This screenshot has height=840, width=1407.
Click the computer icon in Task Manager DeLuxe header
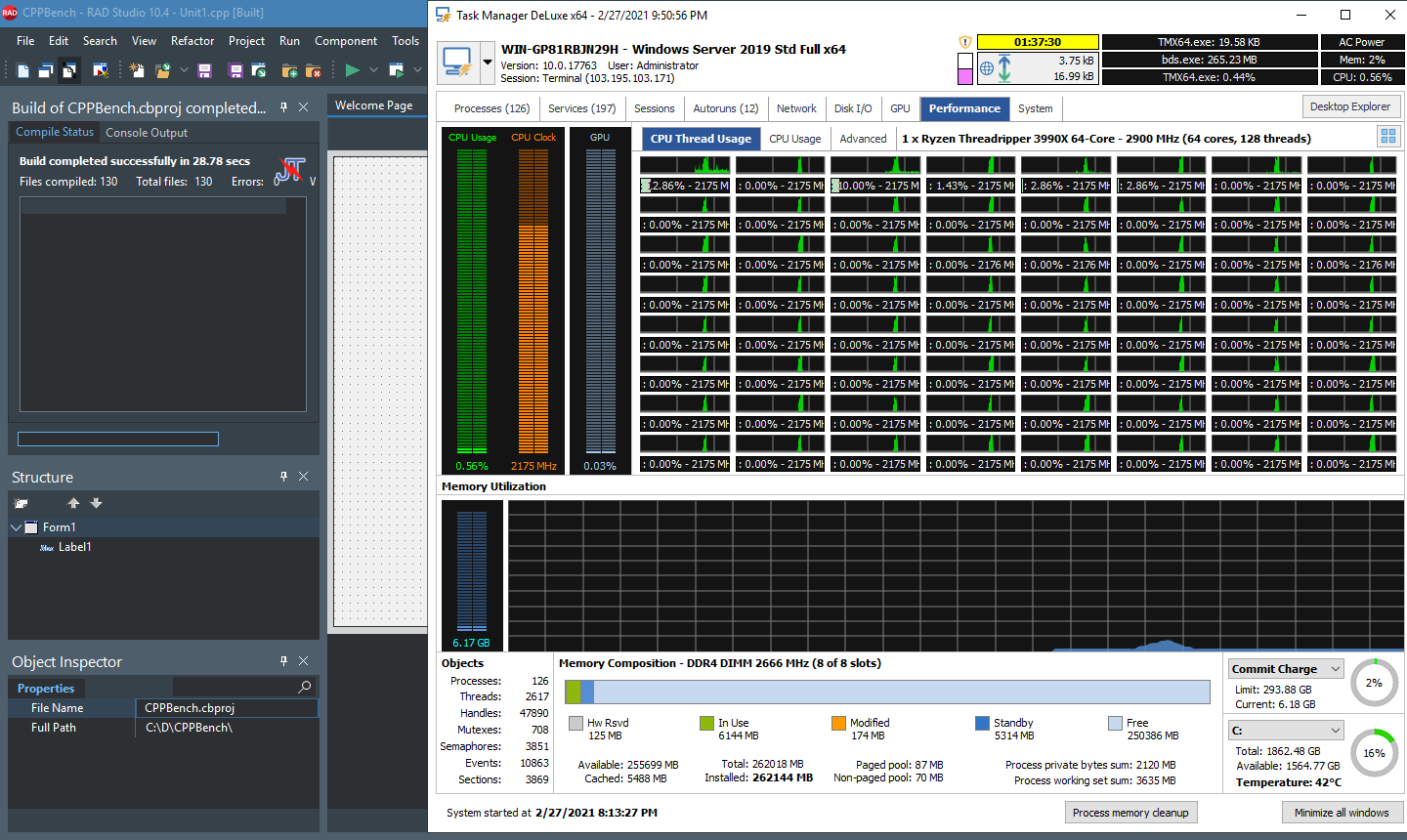(x=457, y=63)
